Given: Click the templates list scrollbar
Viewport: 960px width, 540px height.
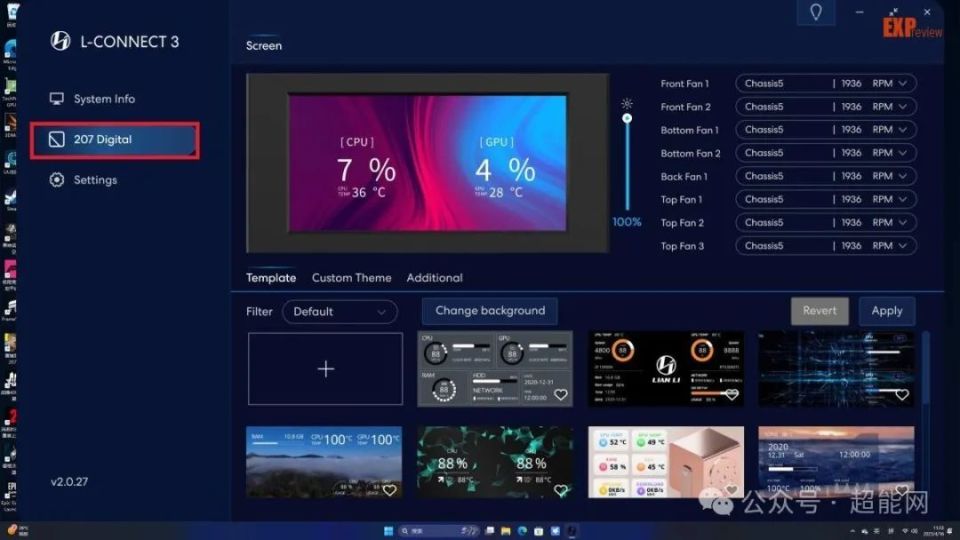Looking at the screenshot, I should point(925,367).
